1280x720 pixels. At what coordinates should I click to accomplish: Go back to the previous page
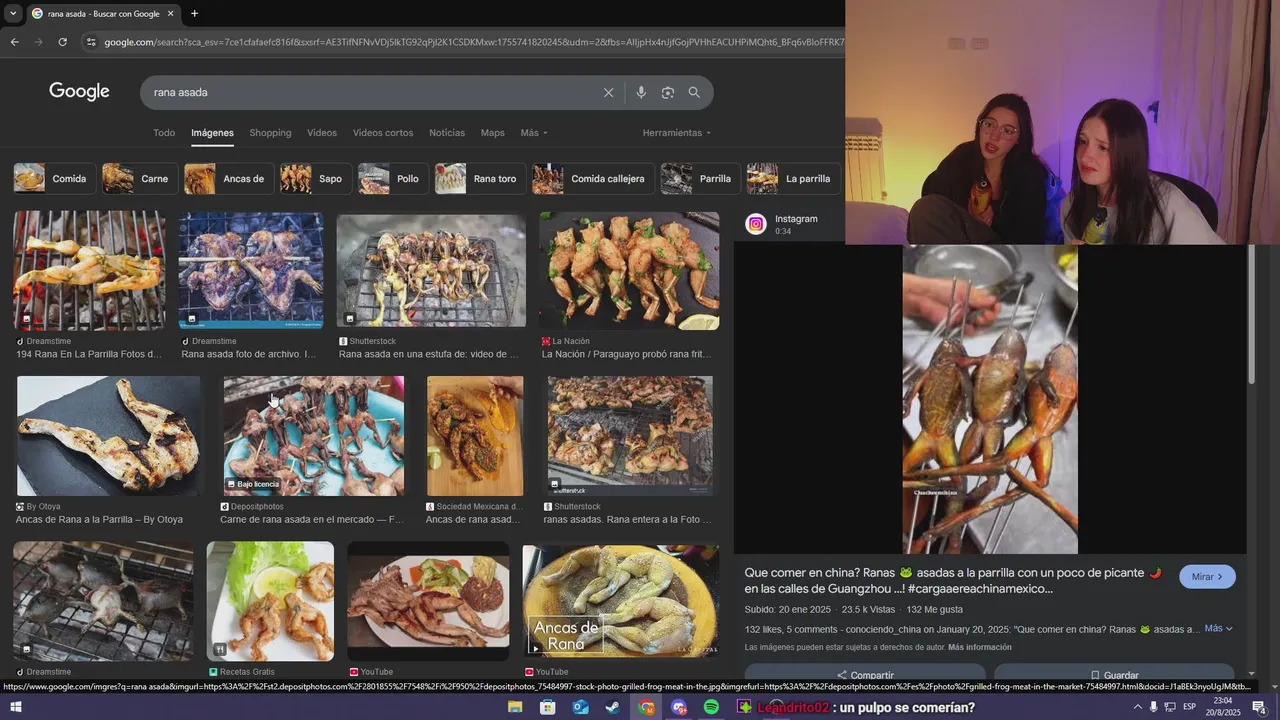pos(14,42)
